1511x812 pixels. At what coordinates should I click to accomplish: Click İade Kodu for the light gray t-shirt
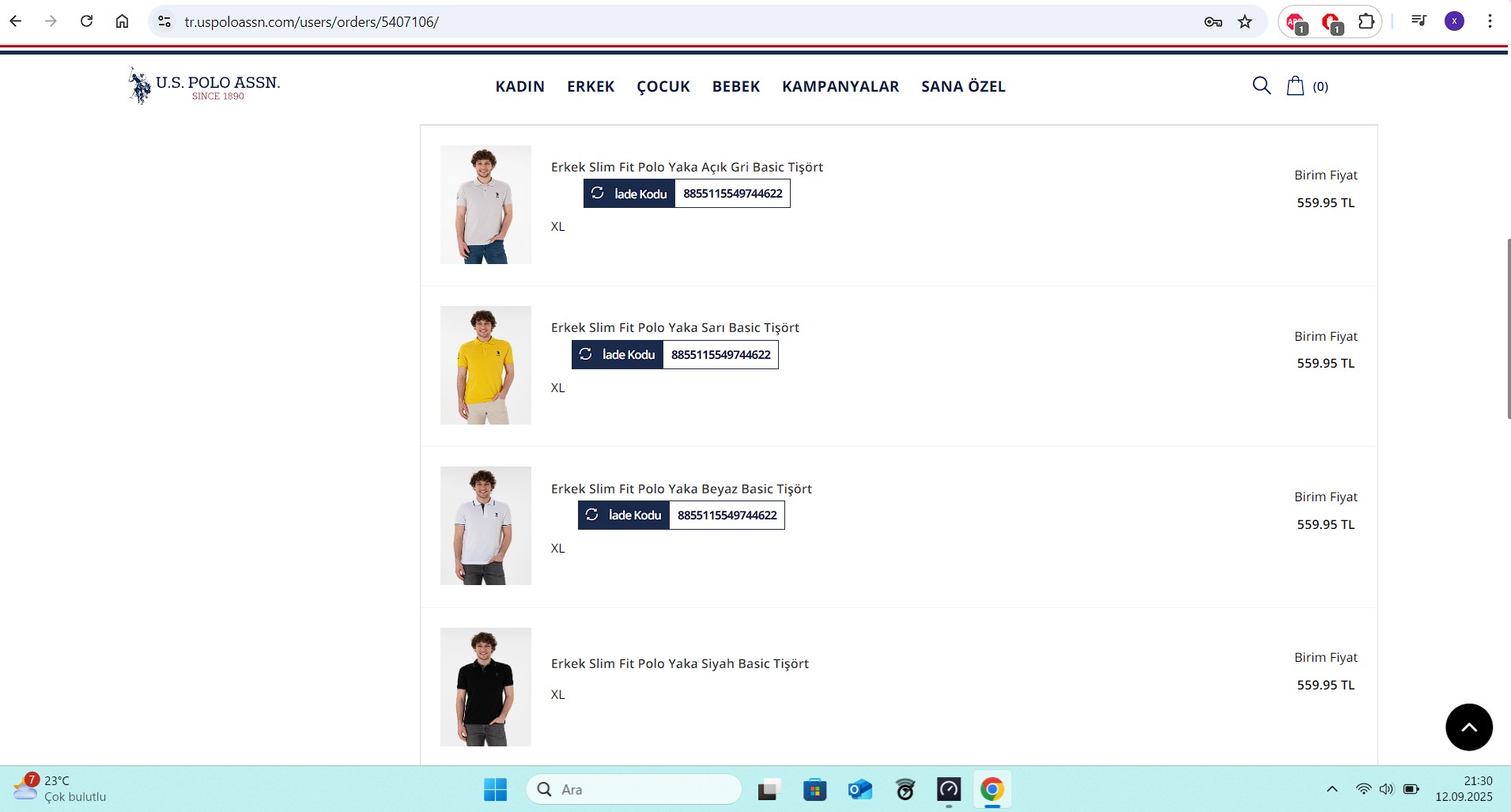(x=629, y=194)
